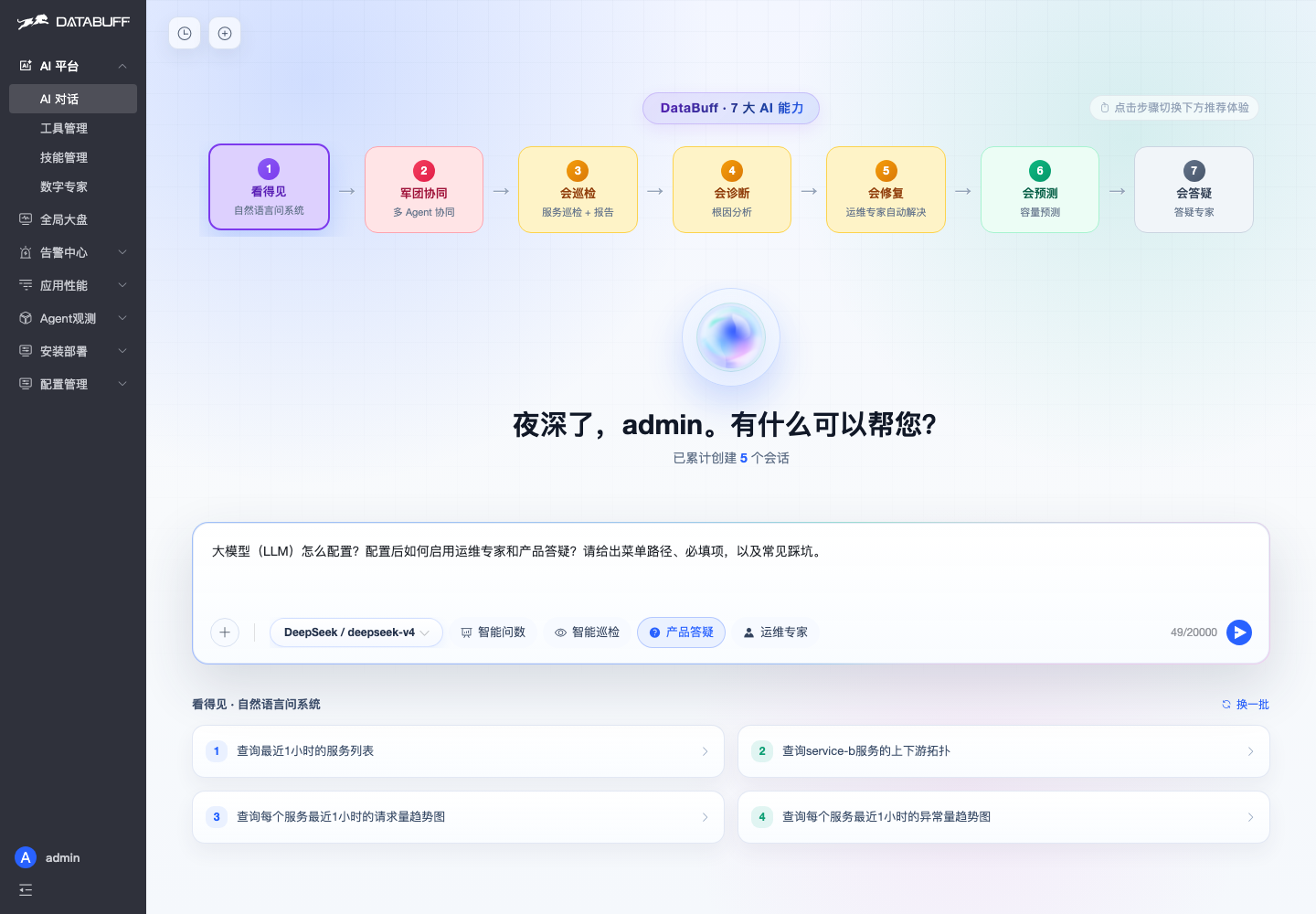Viewport: 1316px width, 914px height.
Task: Expand the 应用性能 menu chevron
Action: click(x=122, y=285)
